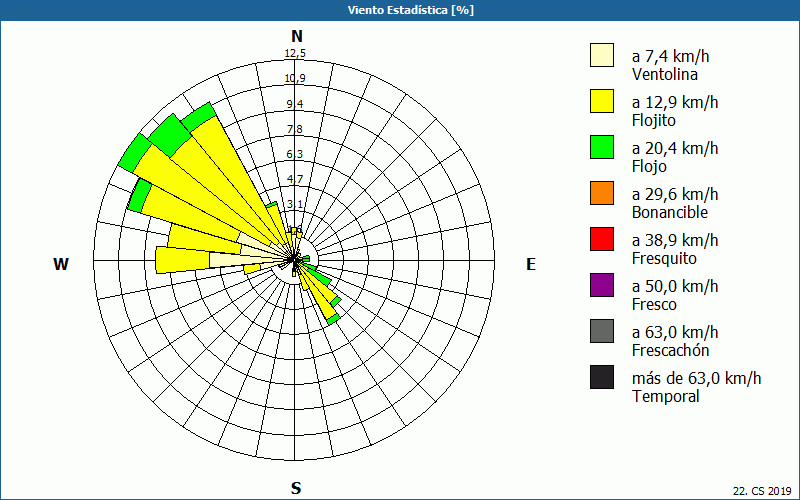Click the 'a 12,9 km/h' legend text
This screenshot has height=500, width=800.
(675, 102)
